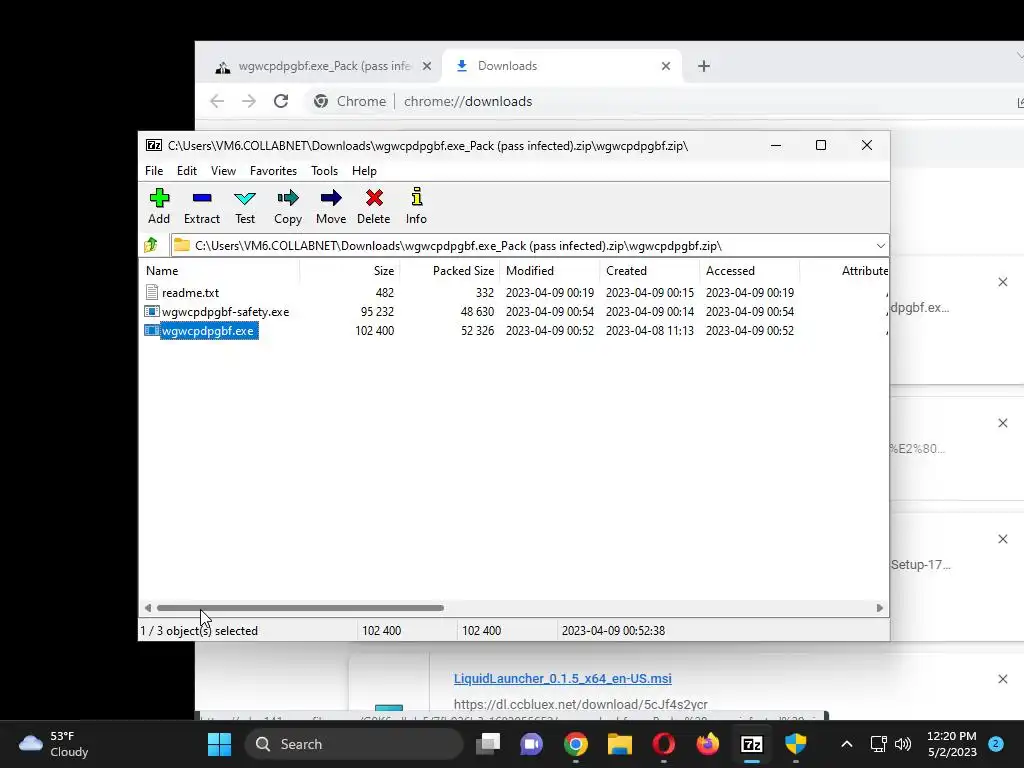Close the Downloads tab in Chrome
Screen dimensions: 1024x768
coord(665,66)
